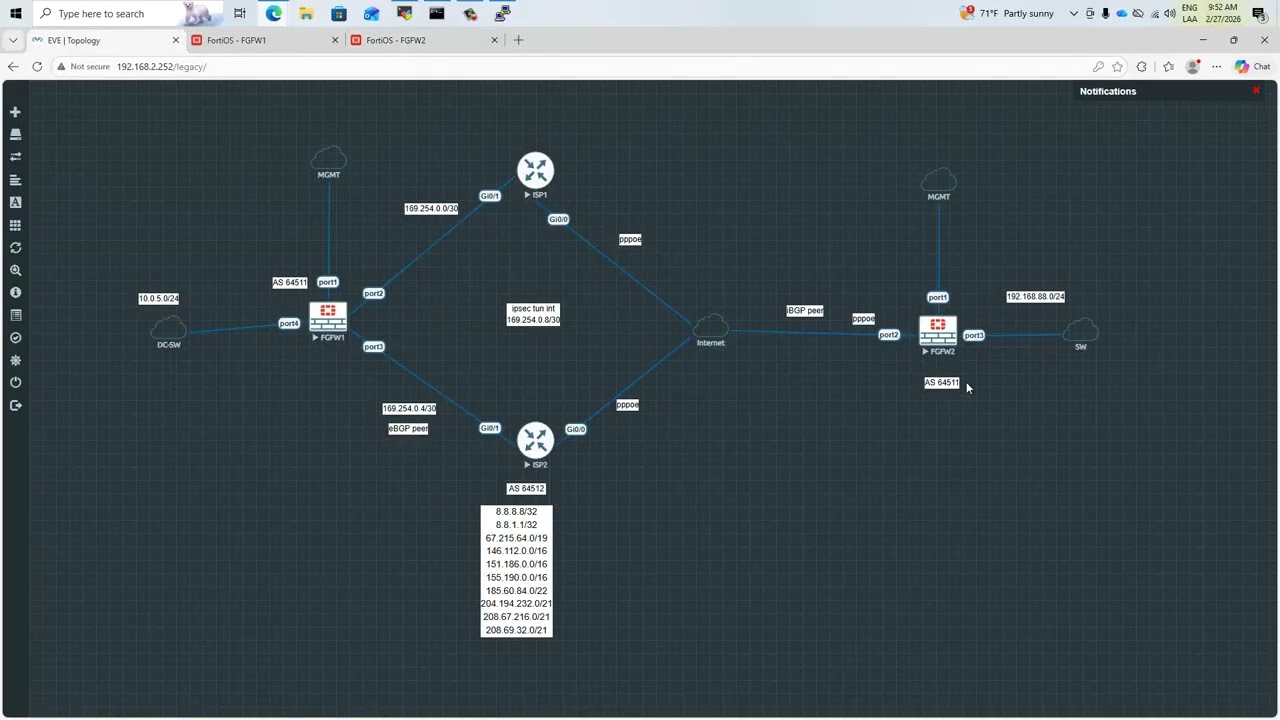1280x720 pixels.
Task: Select the MGMT cloud above FGFW2
Action: (x=938, y=180)
